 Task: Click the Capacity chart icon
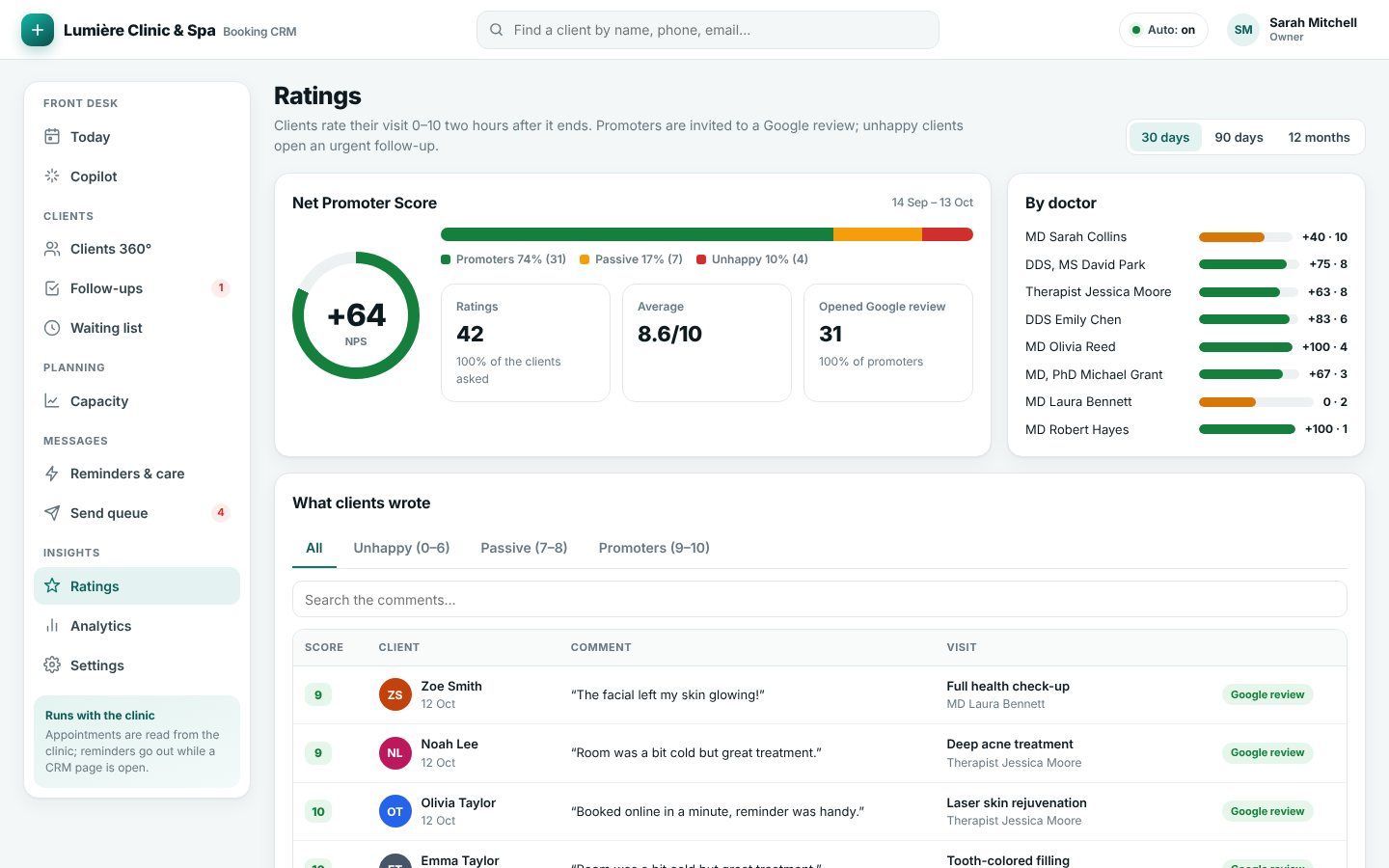click(x=52, y=401)
